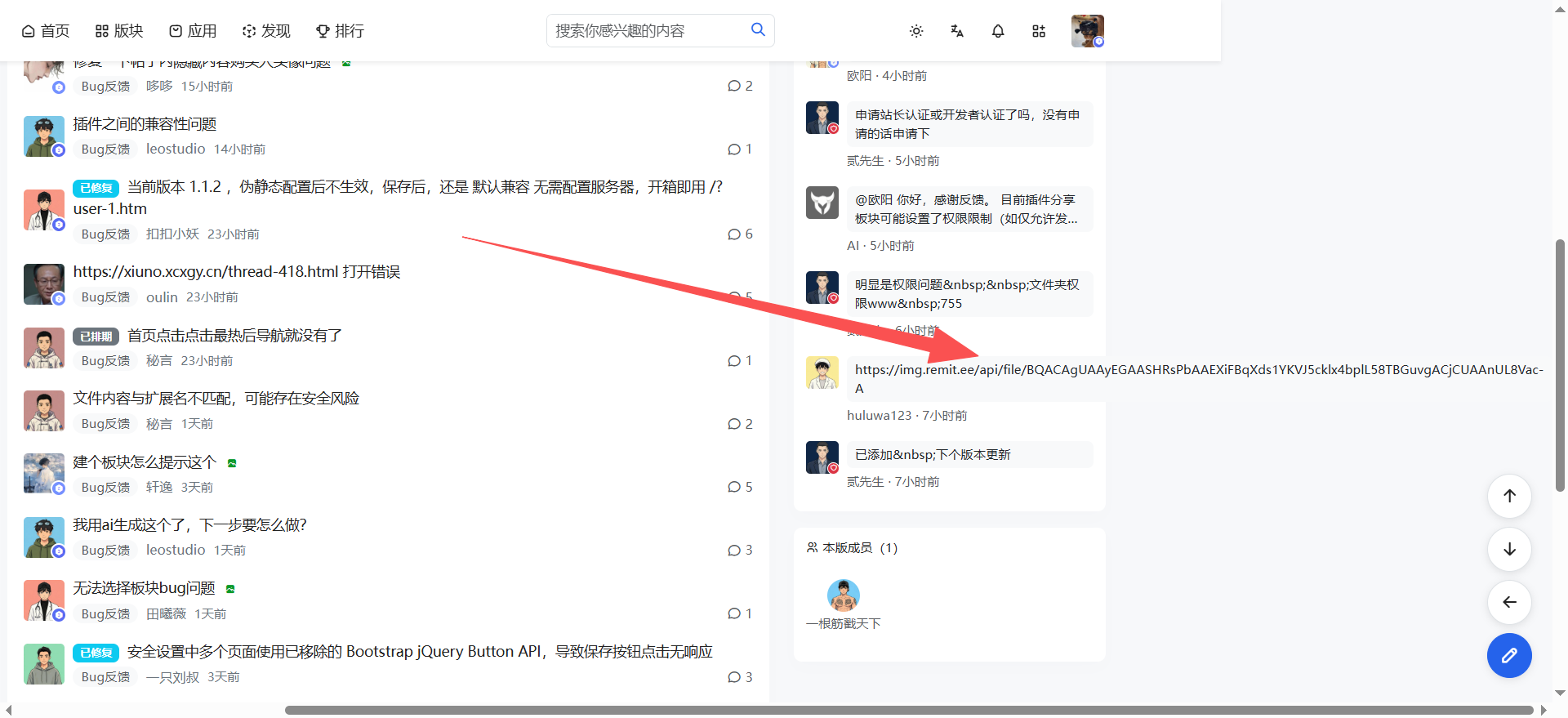The width and height of the screenshot is (1568, 718).
Task: Open the 发现 discover menu
Action: 266,31
